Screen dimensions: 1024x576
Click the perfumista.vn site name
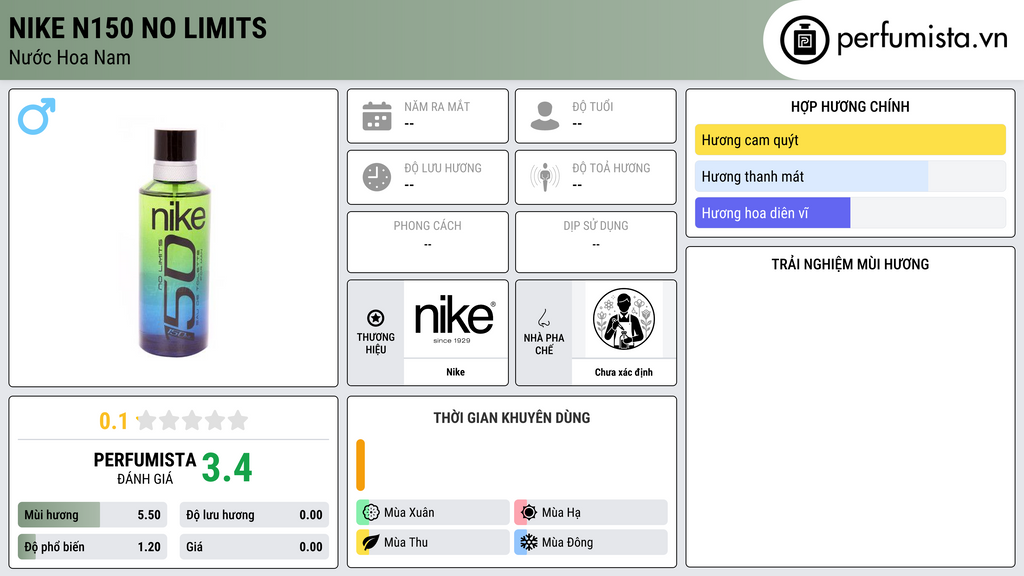[921, 39]
